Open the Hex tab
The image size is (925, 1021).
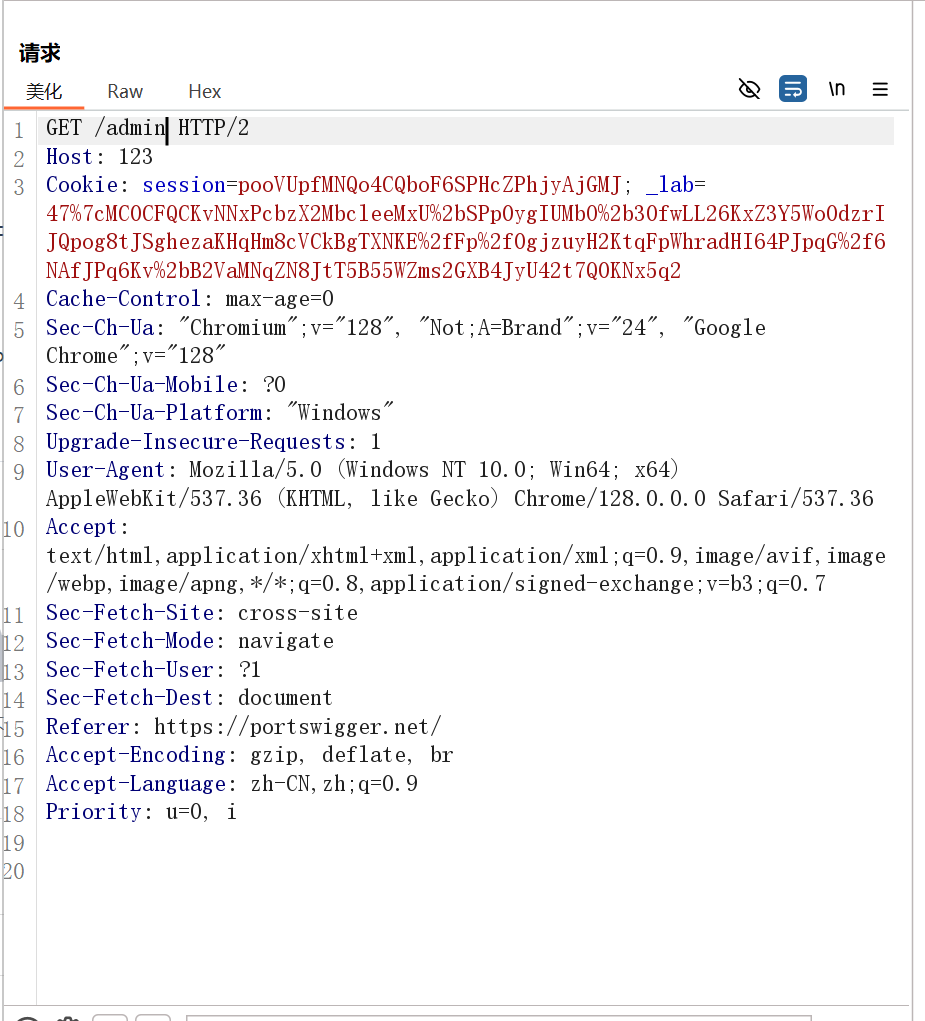click(x=204, y=92)
